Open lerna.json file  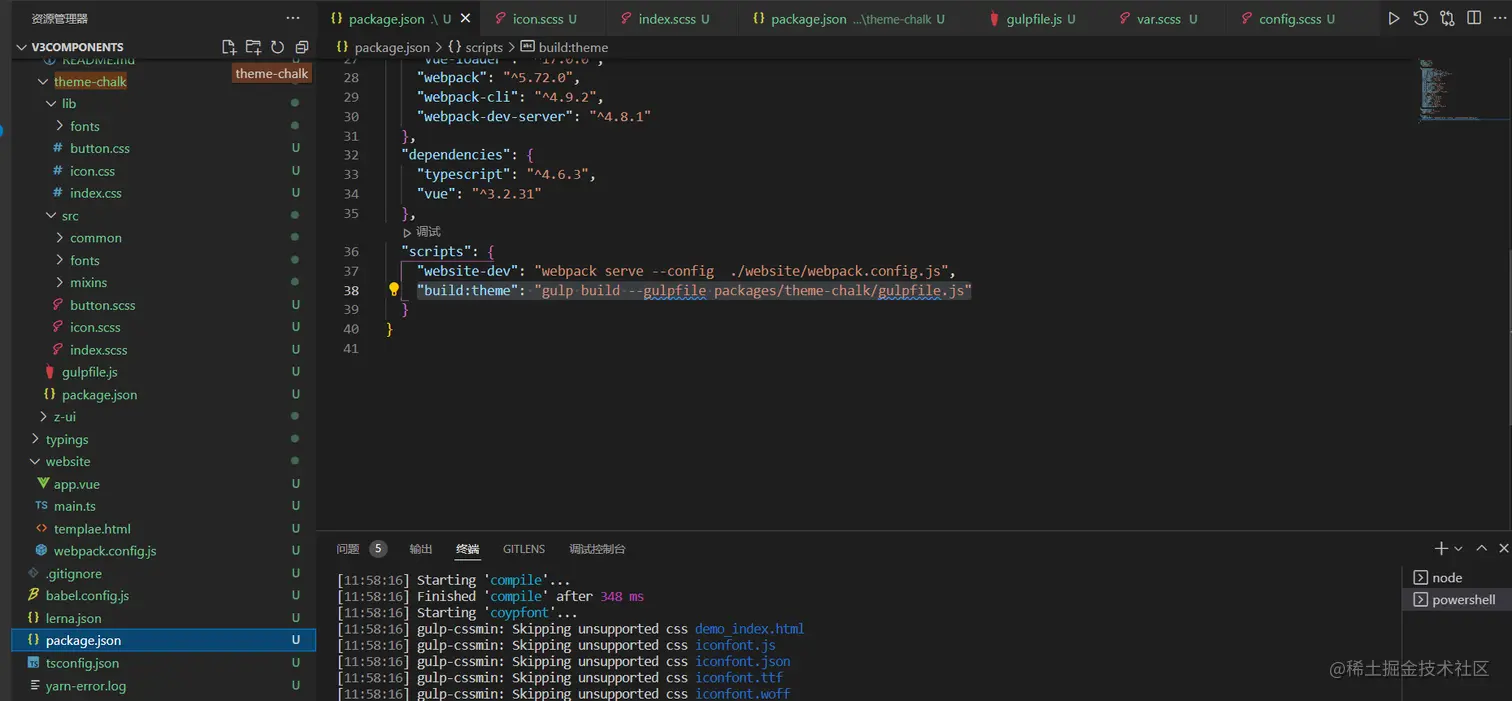click(x=73, y=618)
